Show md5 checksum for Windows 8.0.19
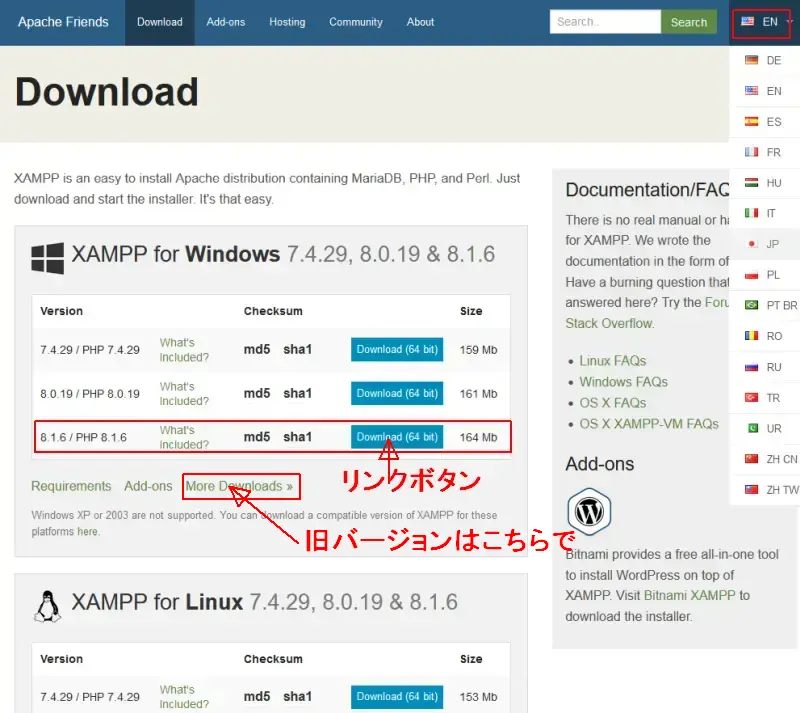 257,394
